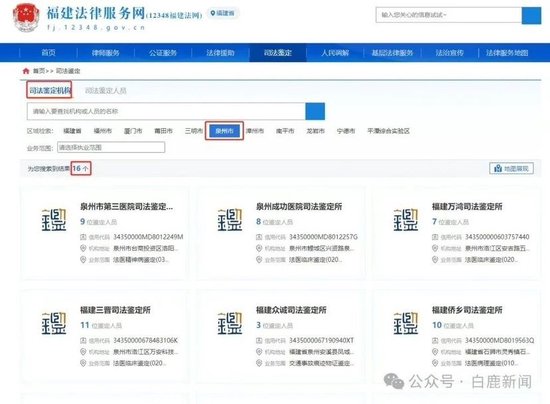Select the 福州市 region filter
The width and height of the screenshot is (550, 404).
102,131
